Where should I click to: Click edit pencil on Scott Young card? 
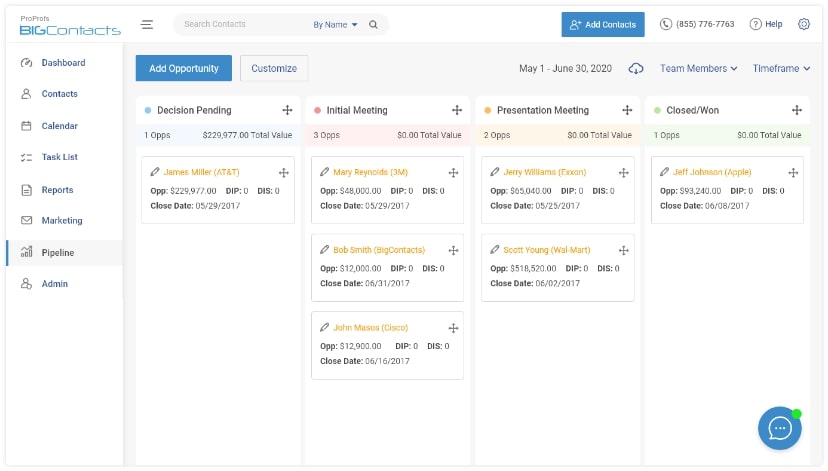point(494,249)
